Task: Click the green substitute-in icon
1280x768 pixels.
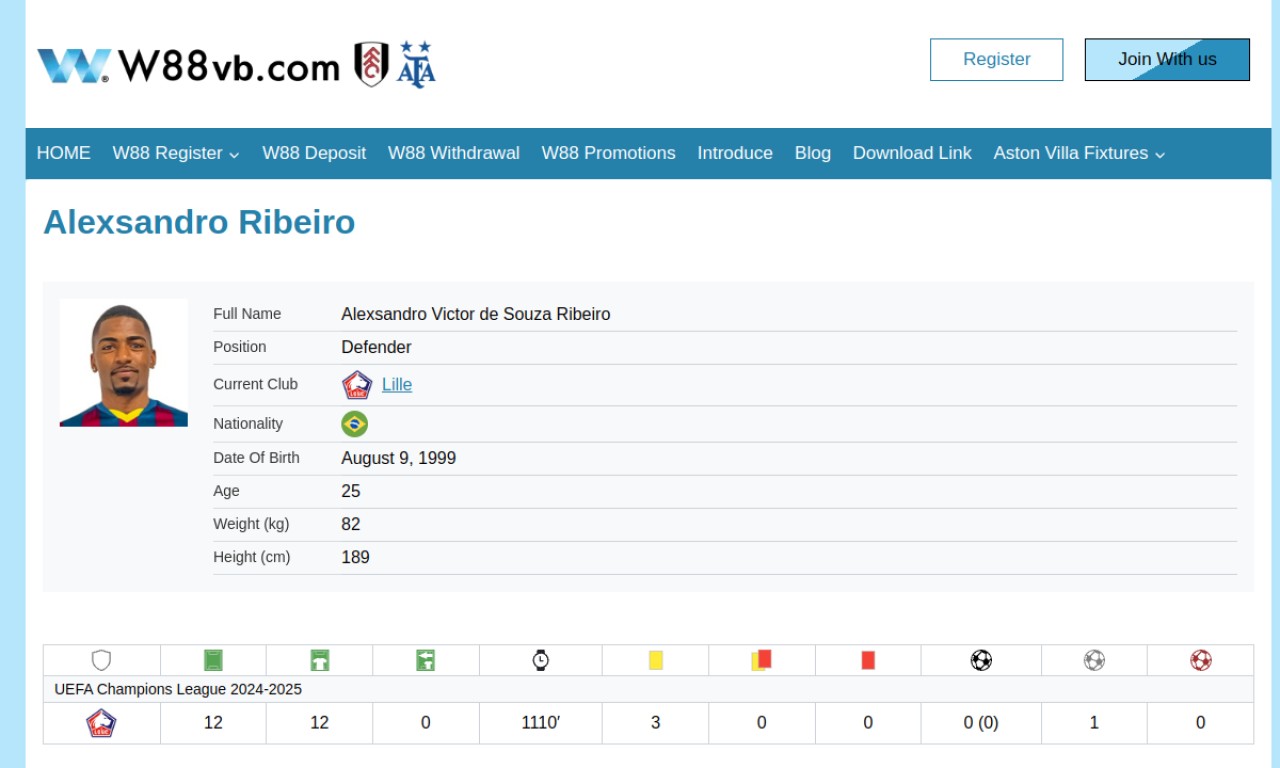Action: coord(425,660)
